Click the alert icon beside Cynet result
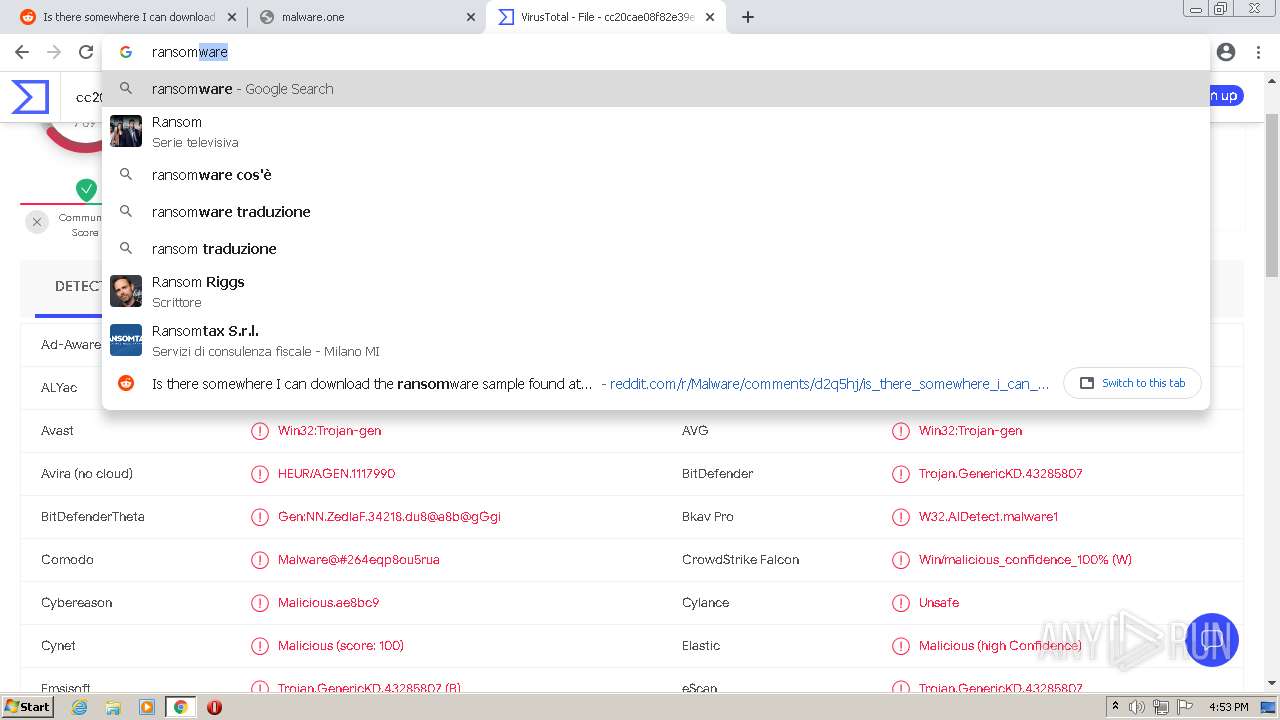The height and width of the screenshot is (720, 1280). 260,646
